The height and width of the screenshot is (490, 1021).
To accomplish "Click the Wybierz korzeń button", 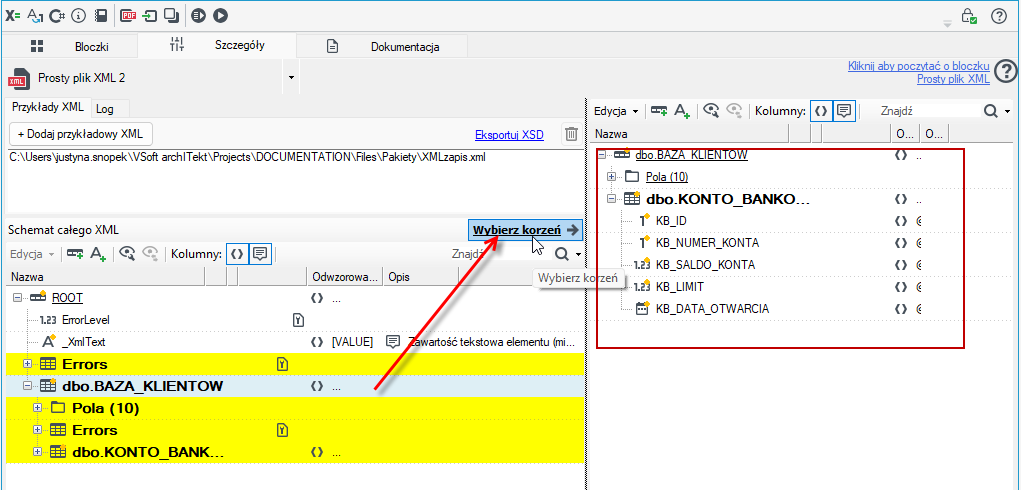I will coord(525,230).
